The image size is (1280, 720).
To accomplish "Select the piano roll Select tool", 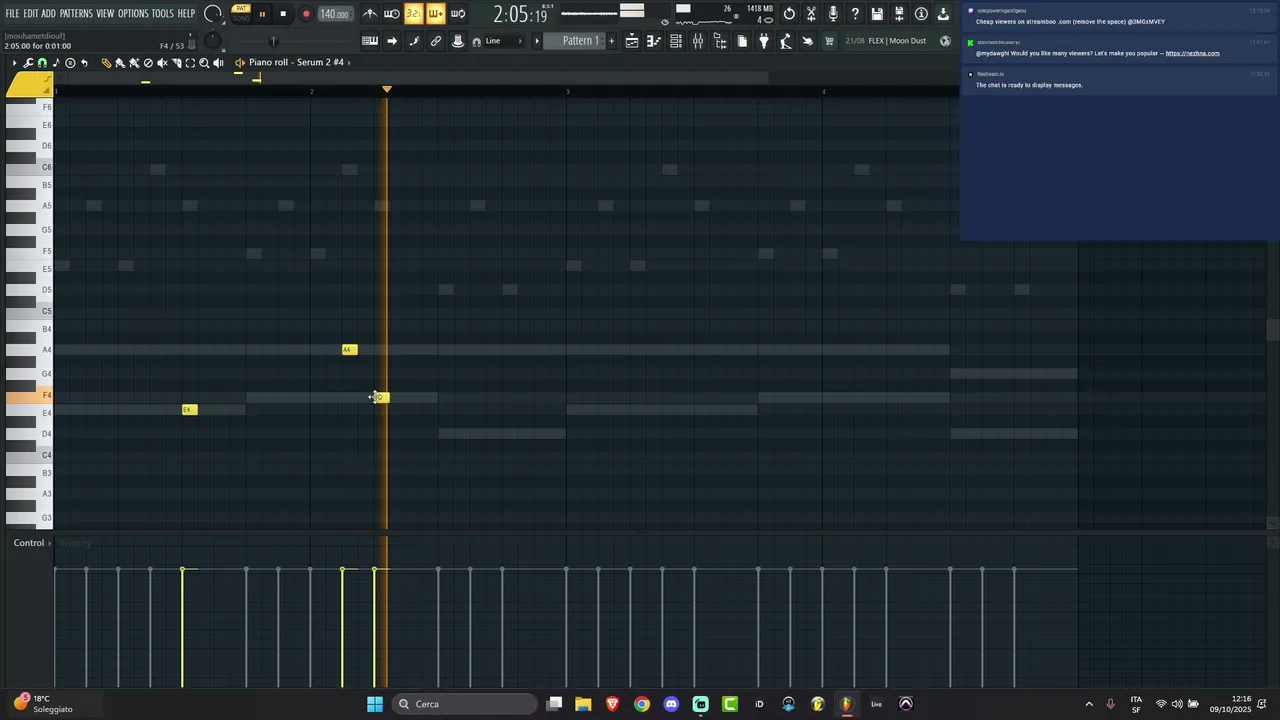I will point(190,63).
